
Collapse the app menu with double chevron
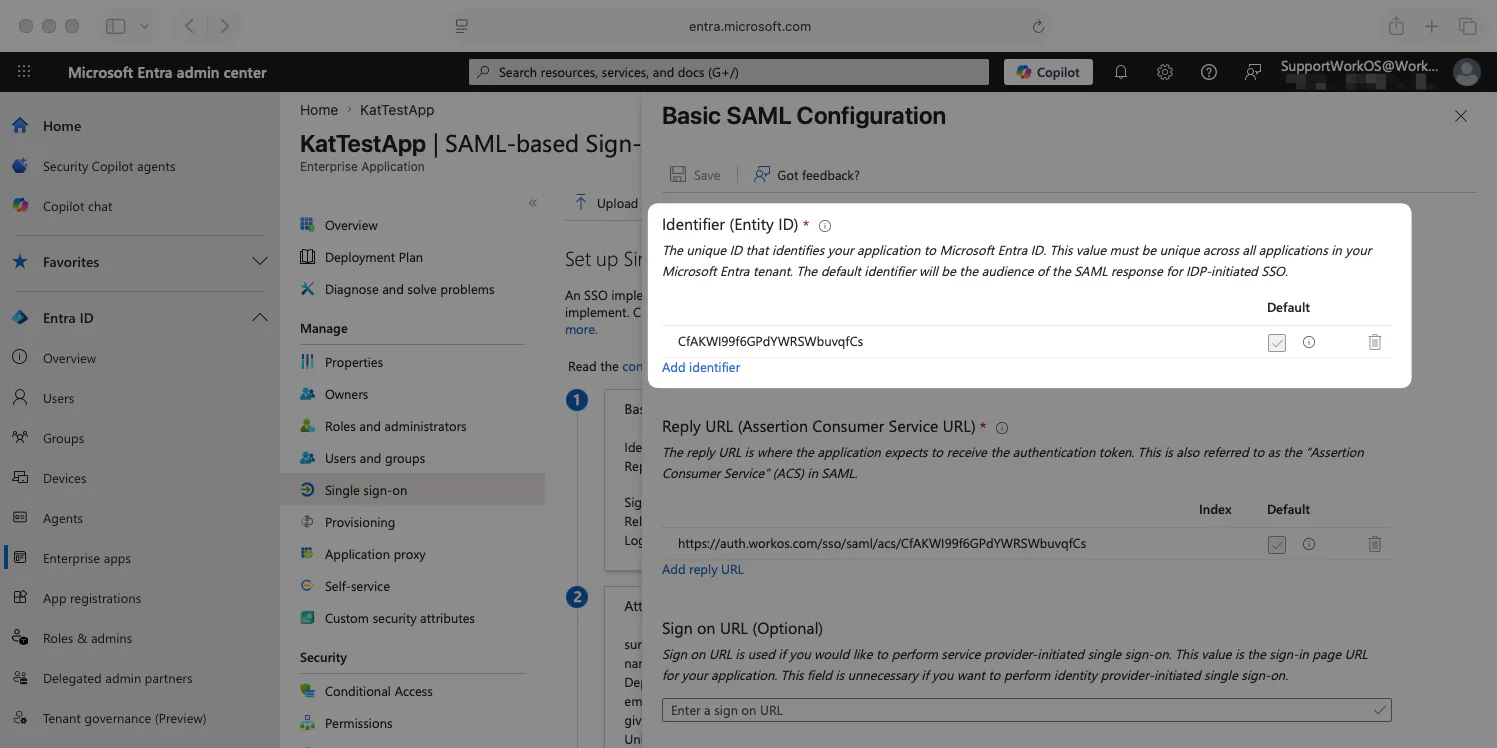click(x=533, y=203)
